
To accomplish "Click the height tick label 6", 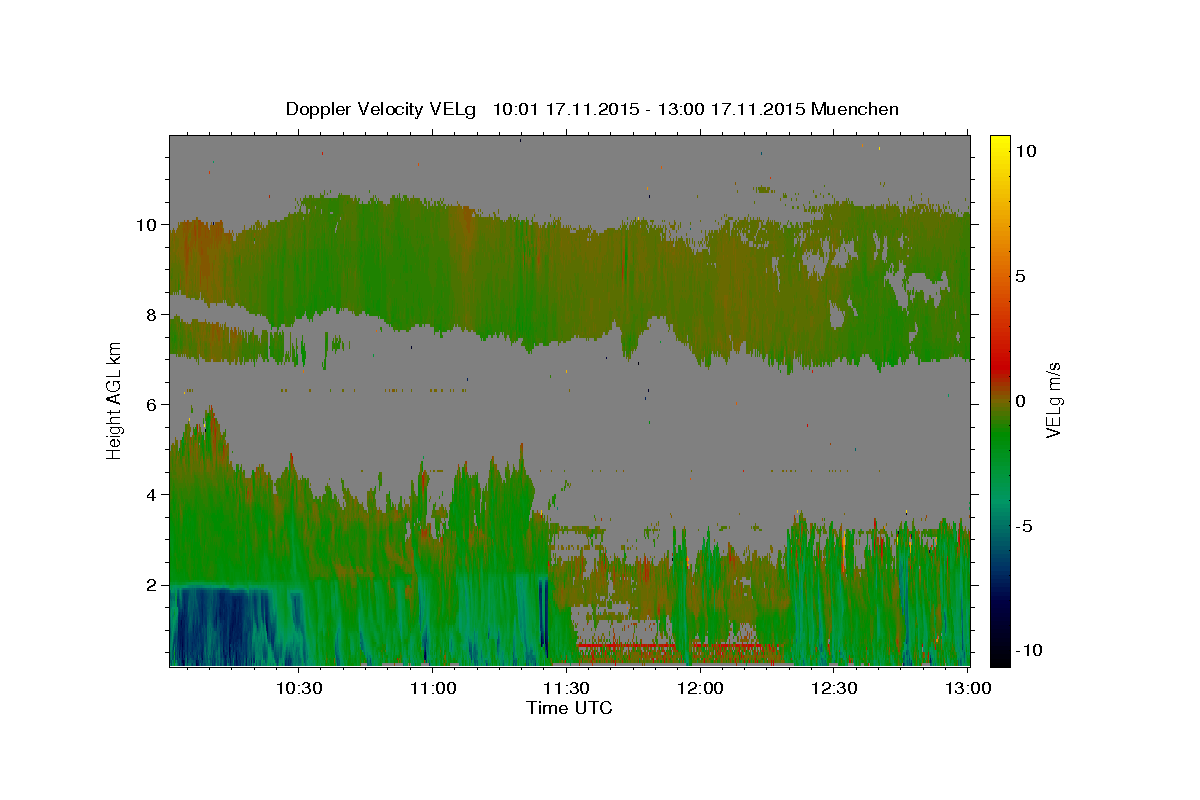I will pyautogui.click(x=153, y=405).
